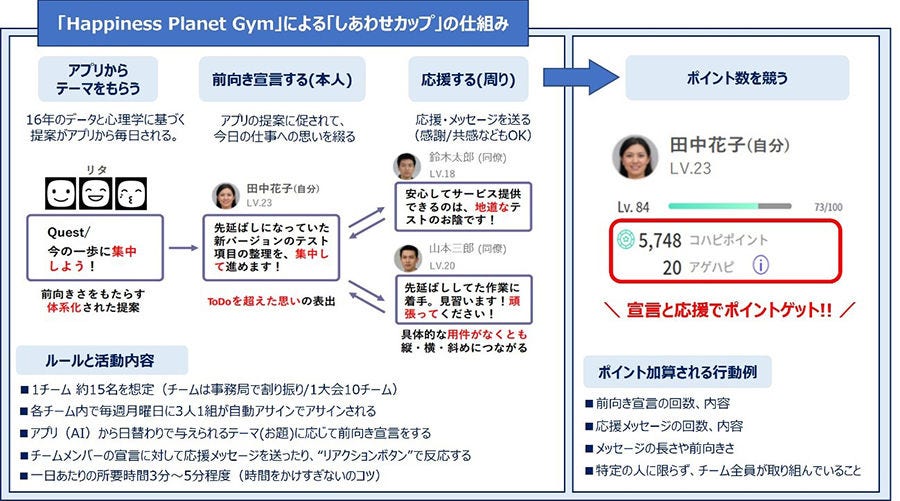Click 鈴木太郎's 安心してサービス提供 message box

coord(463,207)
